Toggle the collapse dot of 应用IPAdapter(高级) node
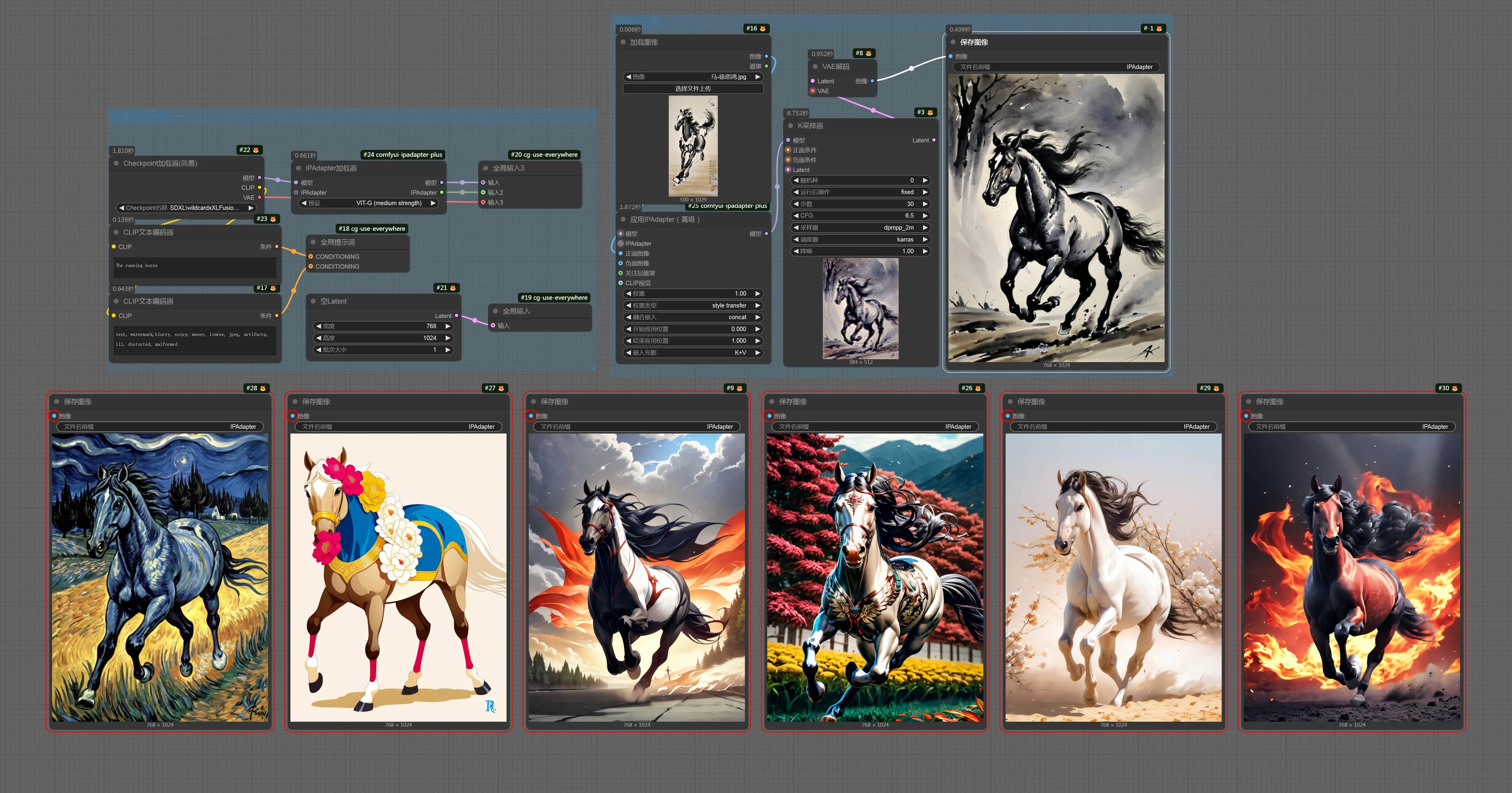 (x=623, y=219)
